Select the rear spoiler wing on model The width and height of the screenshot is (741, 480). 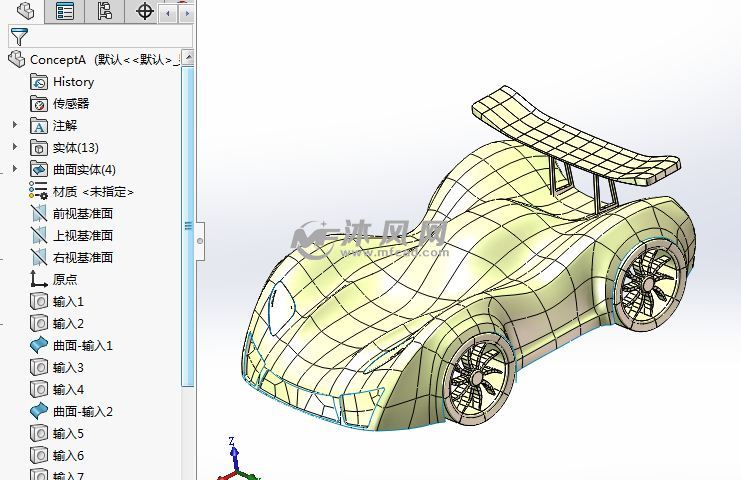pyautogui.click(x=574, y=134)
